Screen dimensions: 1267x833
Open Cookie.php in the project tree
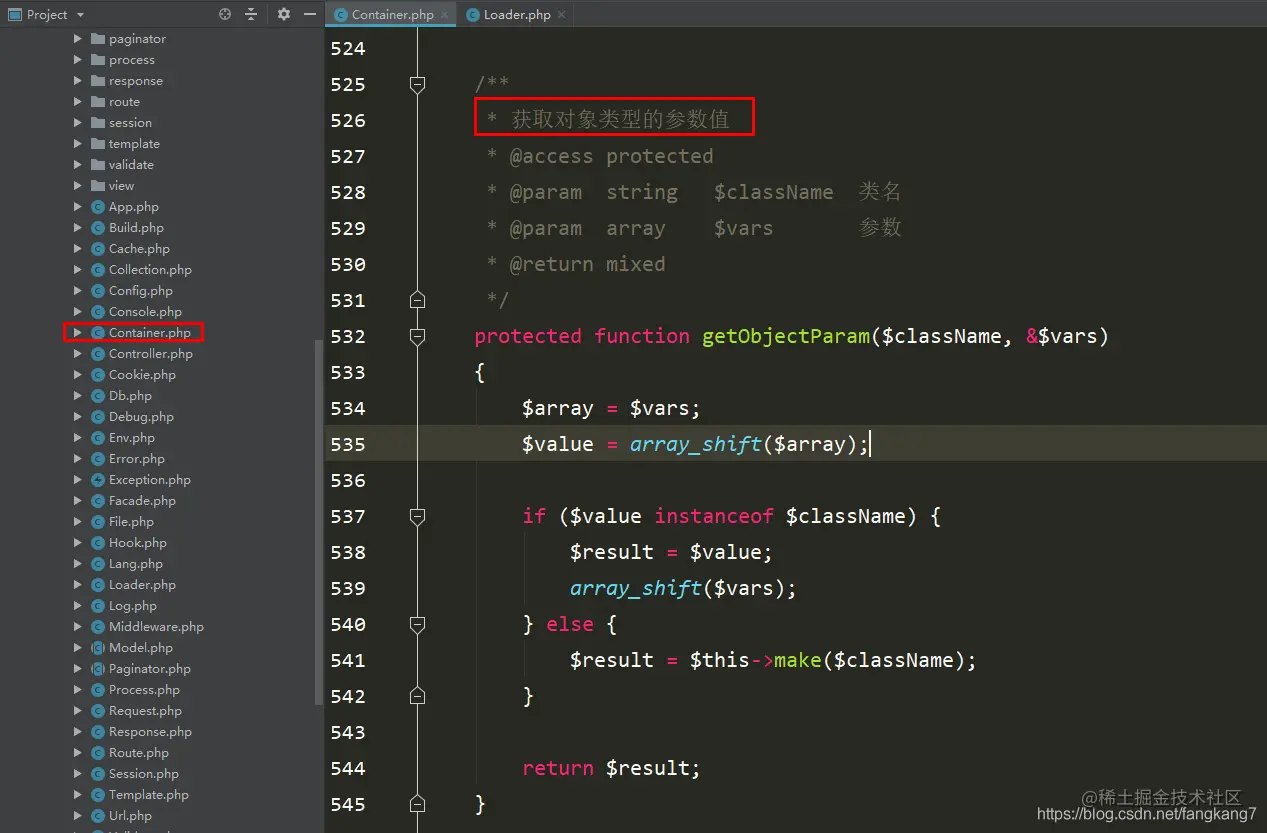pos(142,375)
